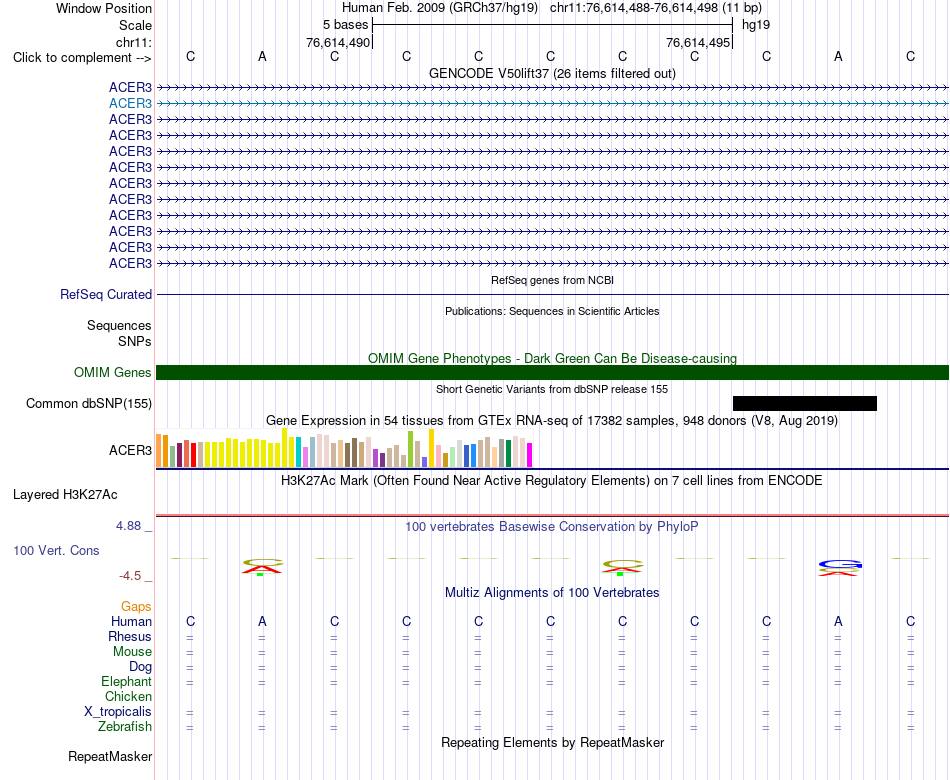Click the Layered H3K27Ac label
The image size is (950, 780).
coord(65,495)
